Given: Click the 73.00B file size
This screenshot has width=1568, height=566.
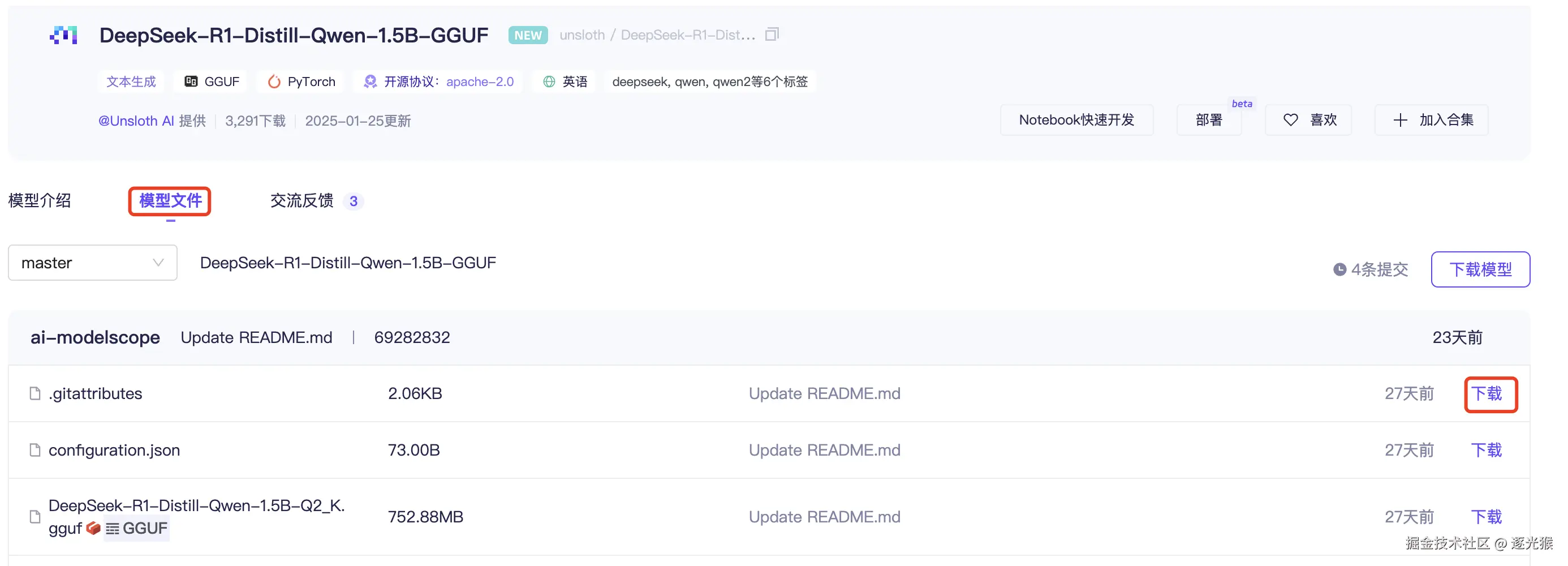Looking at the screenshot, I should click(x=414, y=450).
